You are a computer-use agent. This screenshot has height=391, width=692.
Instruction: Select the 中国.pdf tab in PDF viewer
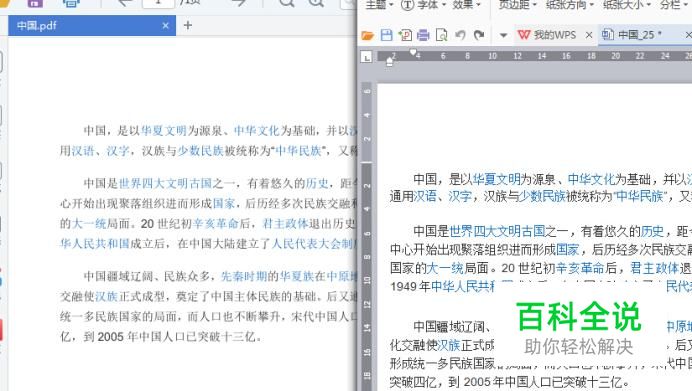(x=92, y=26)
